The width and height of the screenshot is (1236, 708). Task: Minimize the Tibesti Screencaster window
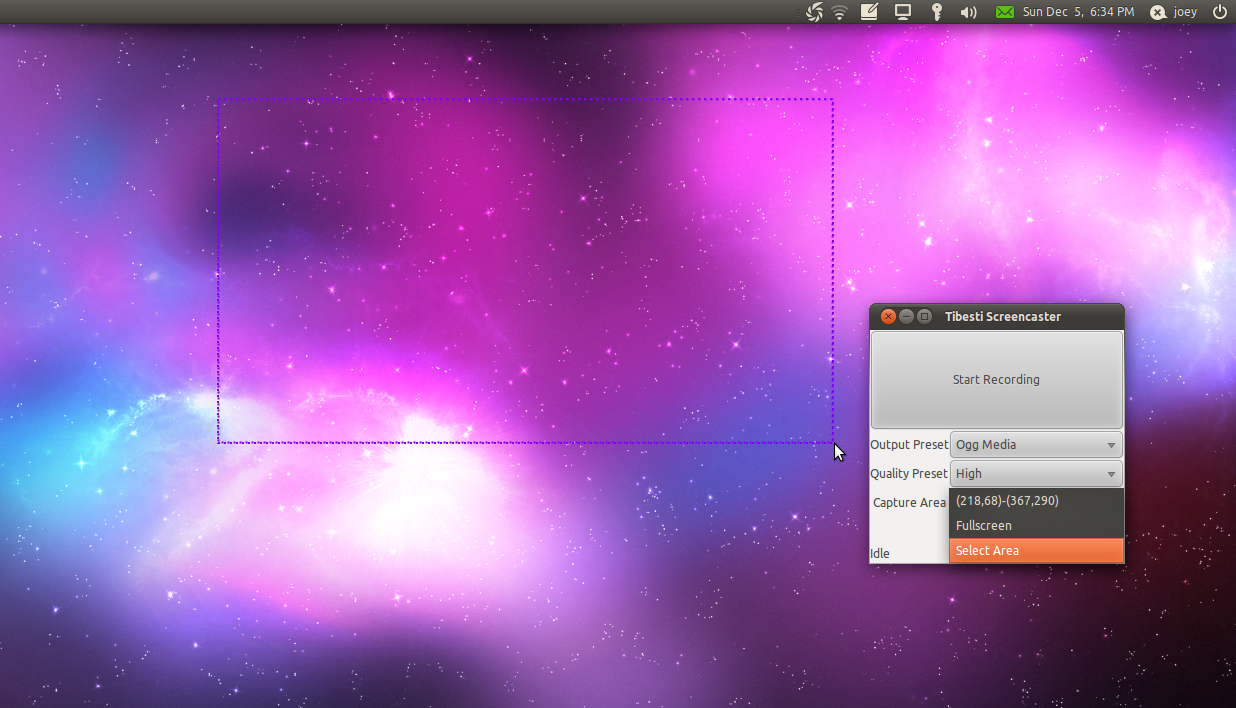pyautogui.click(x=906, y=317)
